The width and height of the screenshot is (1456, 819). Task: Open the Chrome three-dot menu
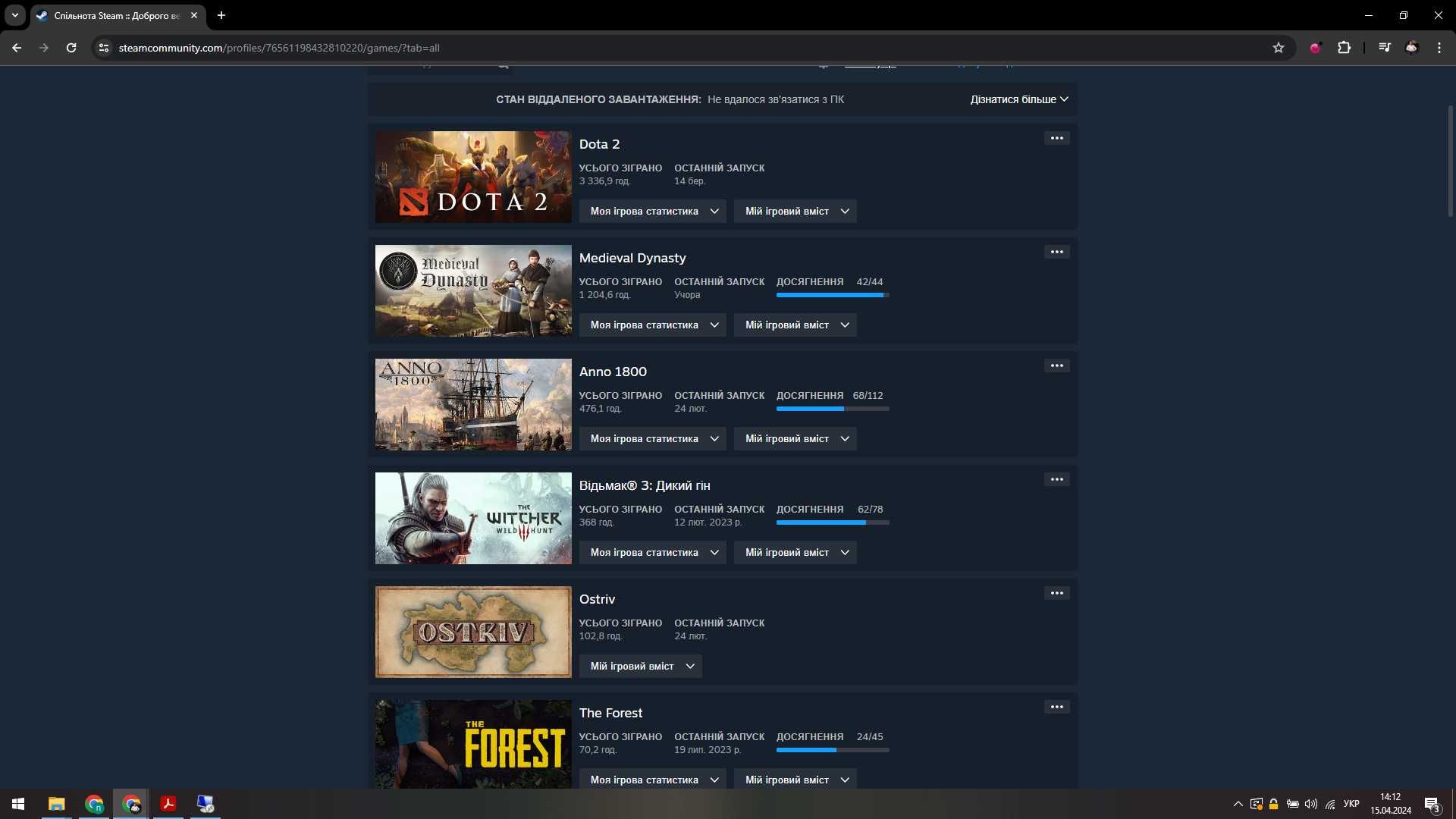point(1439,48)
